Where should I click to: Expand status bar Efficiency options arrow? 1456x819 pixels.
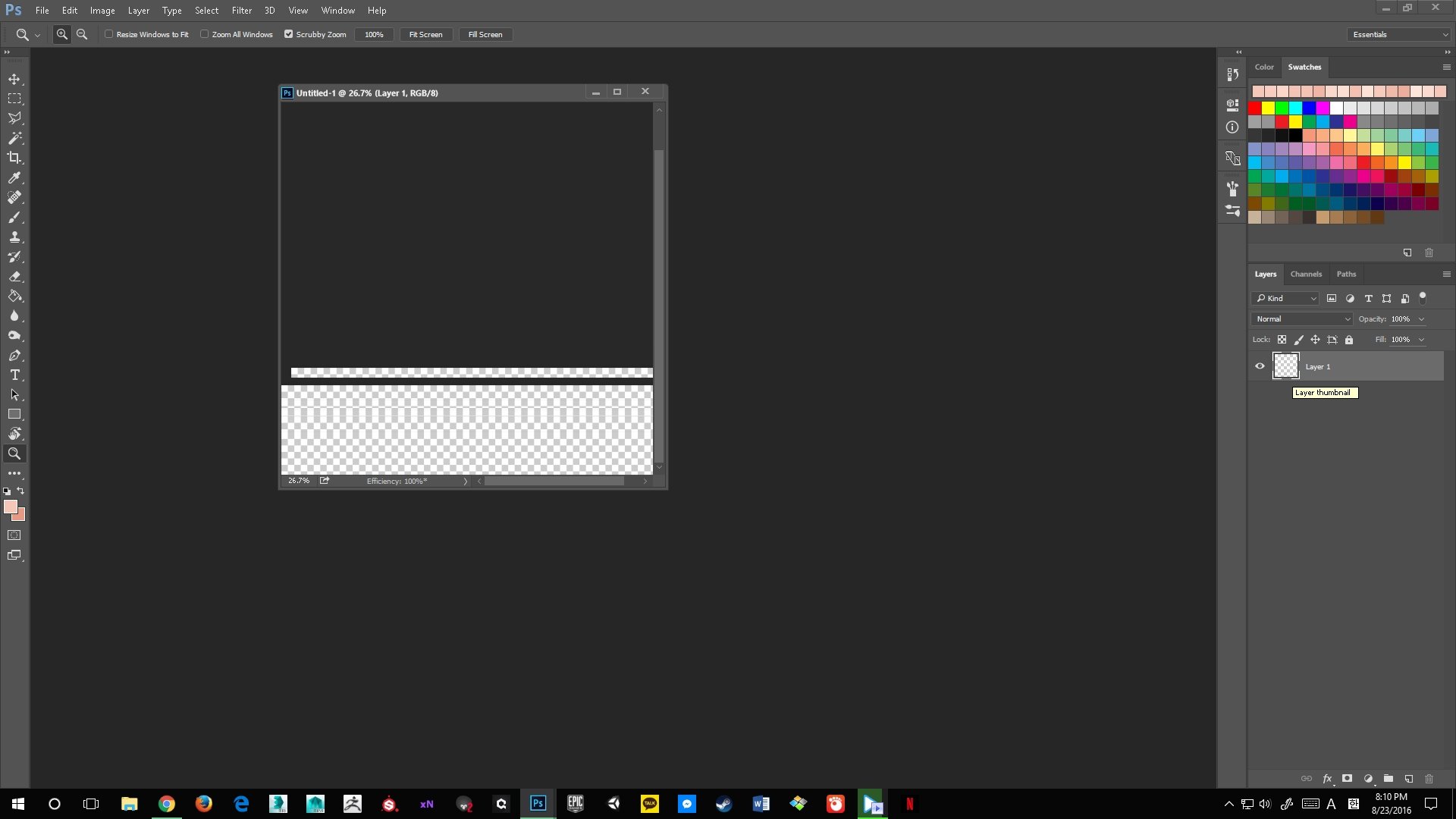(465, 481)
